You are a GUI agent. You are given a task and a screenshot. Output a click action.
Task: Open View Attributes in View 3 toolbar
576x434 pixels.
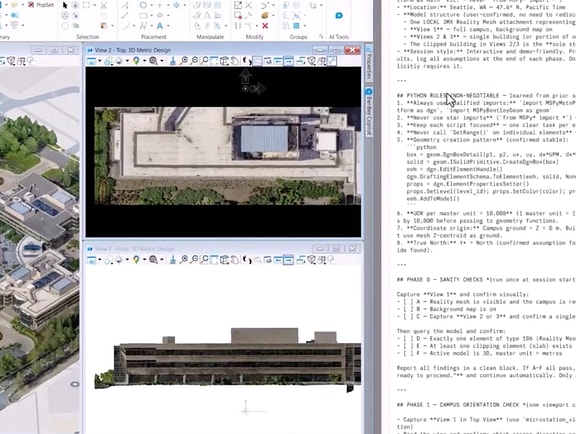[x=91, y=260]
